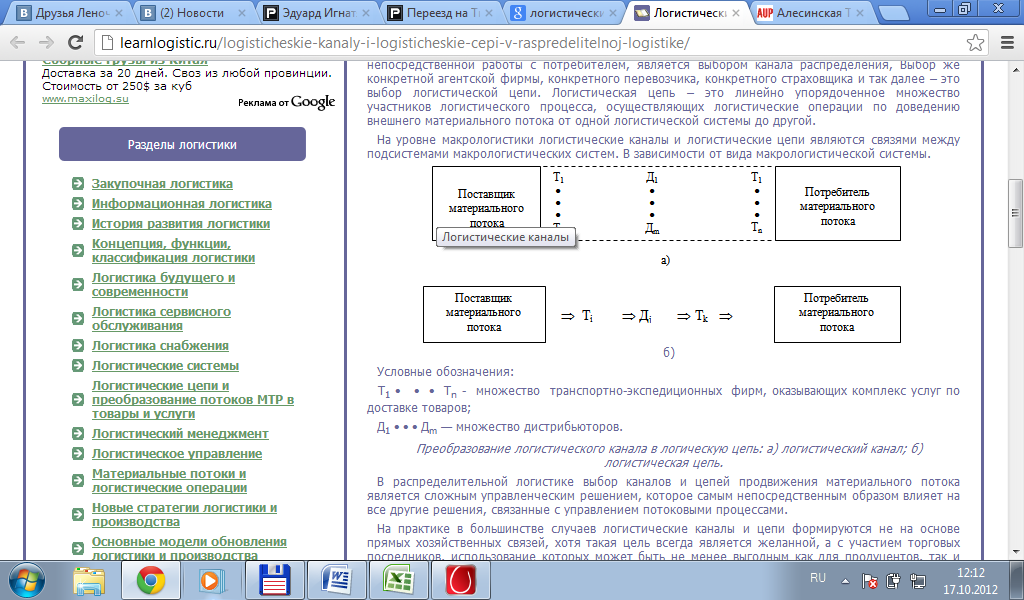
Task: Open 'Концепция, функции, классификация логистики' link
Action: pos(173,251)
